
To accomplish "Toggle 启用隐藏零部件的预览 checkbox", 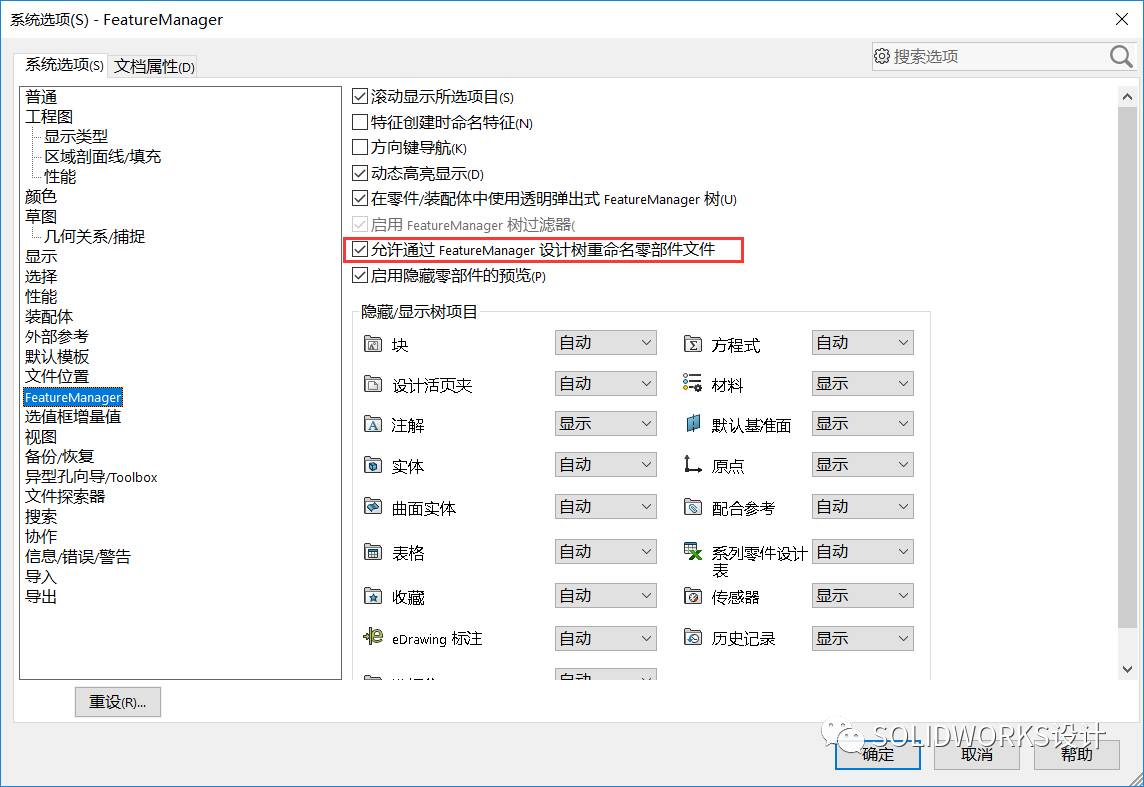I will coord(360,275).
